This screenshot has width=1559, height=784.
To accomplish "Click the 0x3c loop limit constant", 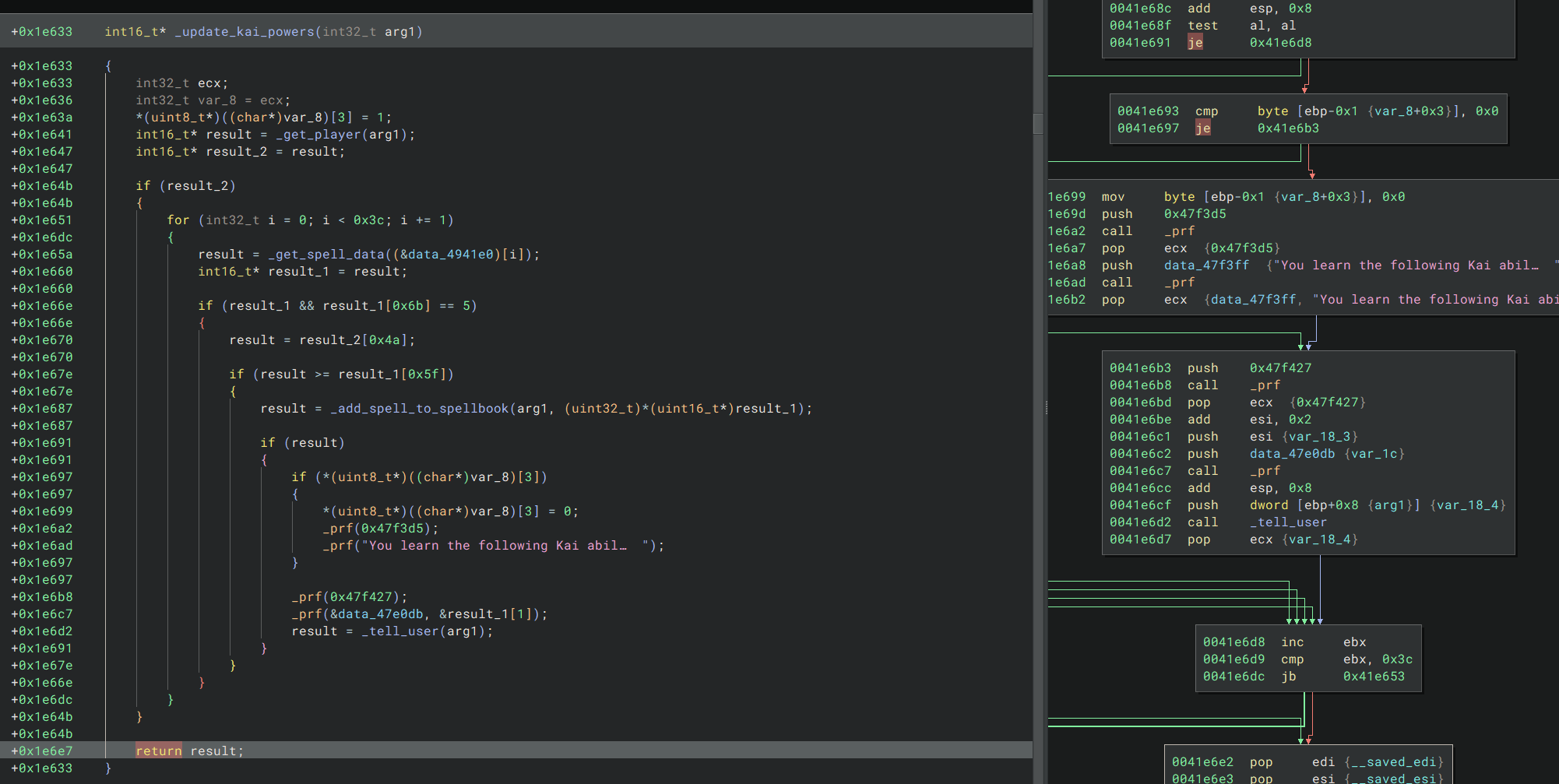I will click(369, 220).
